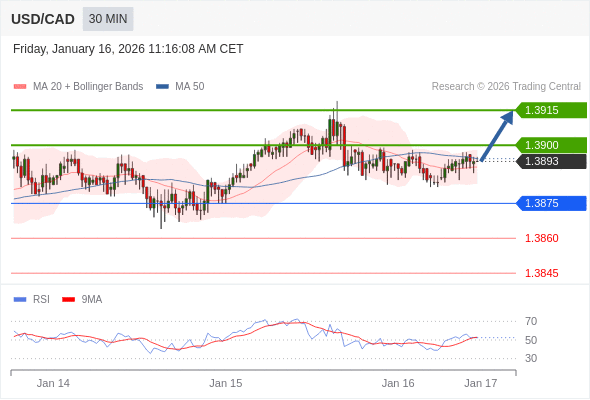The height and width of the screenshot is (400, 590).
Task: Click the RSI 30 level label
Action: (x=531, y=358)
